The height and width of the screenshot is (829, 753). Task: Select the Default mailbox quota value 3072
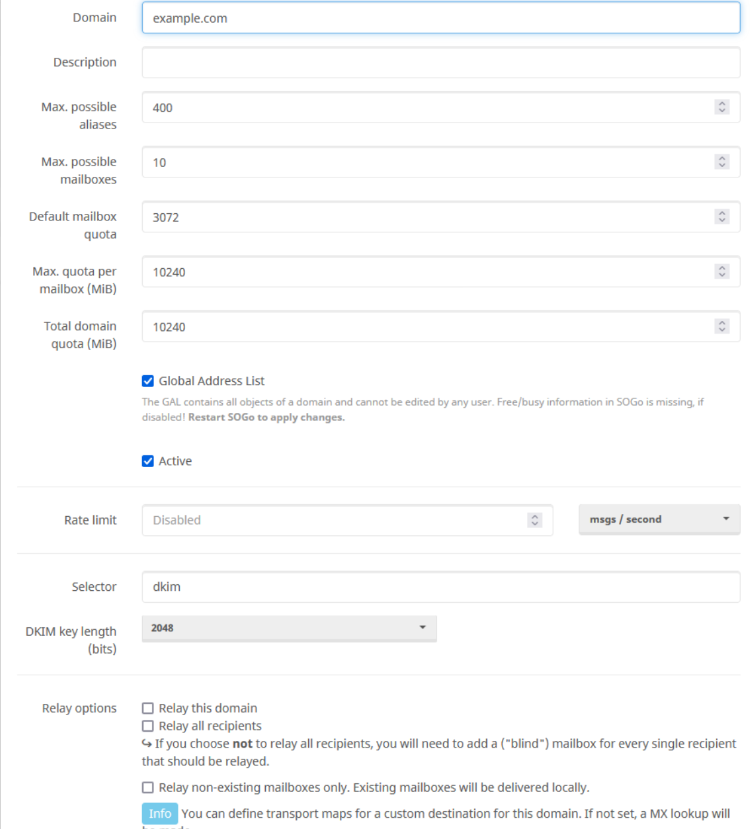(x=425, y=217)
